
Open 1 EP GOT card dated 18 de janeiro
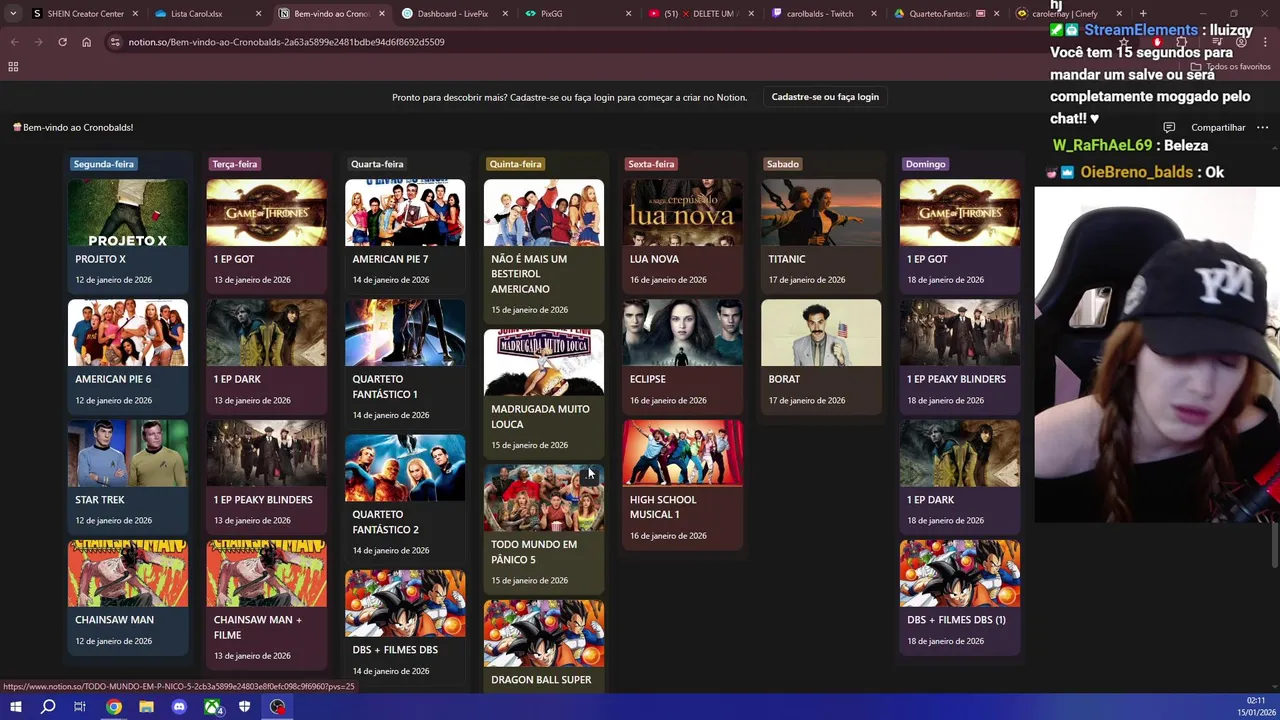pyautogui.click(x=960, y=235)
